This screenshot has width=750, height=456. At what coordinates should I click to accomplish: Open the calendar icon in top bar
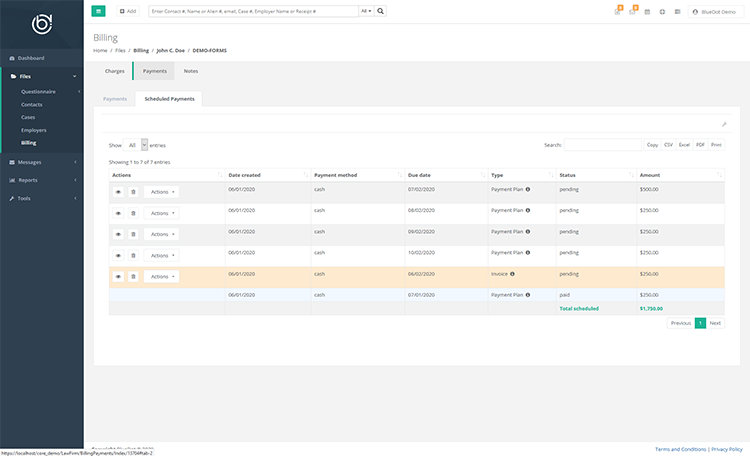[x=647, y=11]
